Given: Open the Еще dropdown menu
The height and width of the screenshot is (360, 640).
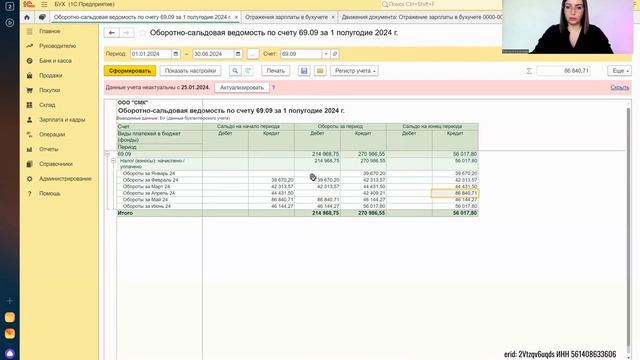Looking at the screenshot, I should 620,71.
